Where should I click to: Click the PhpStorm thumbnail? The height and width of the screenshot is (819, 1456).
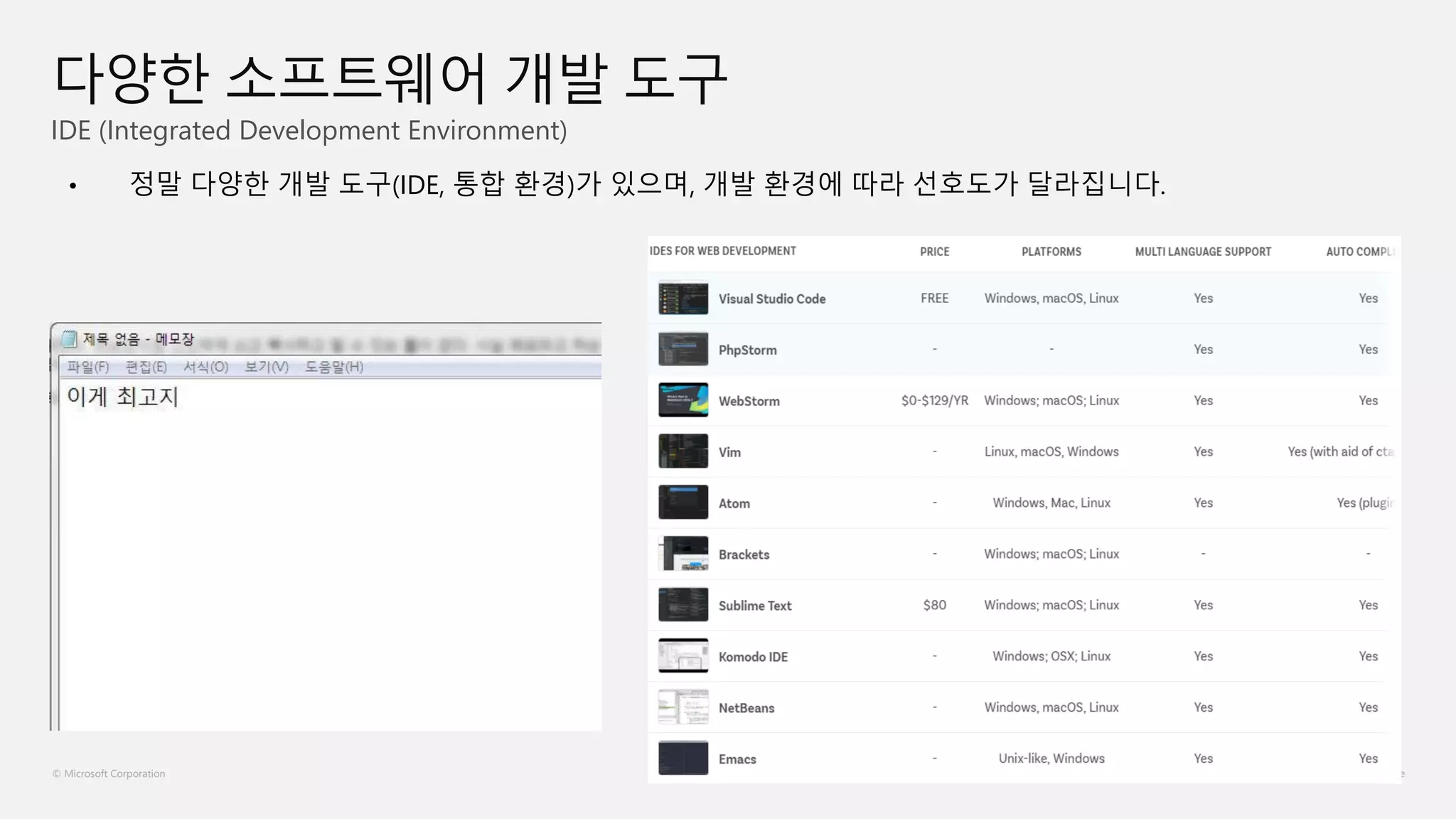click(x=683, y=350)
